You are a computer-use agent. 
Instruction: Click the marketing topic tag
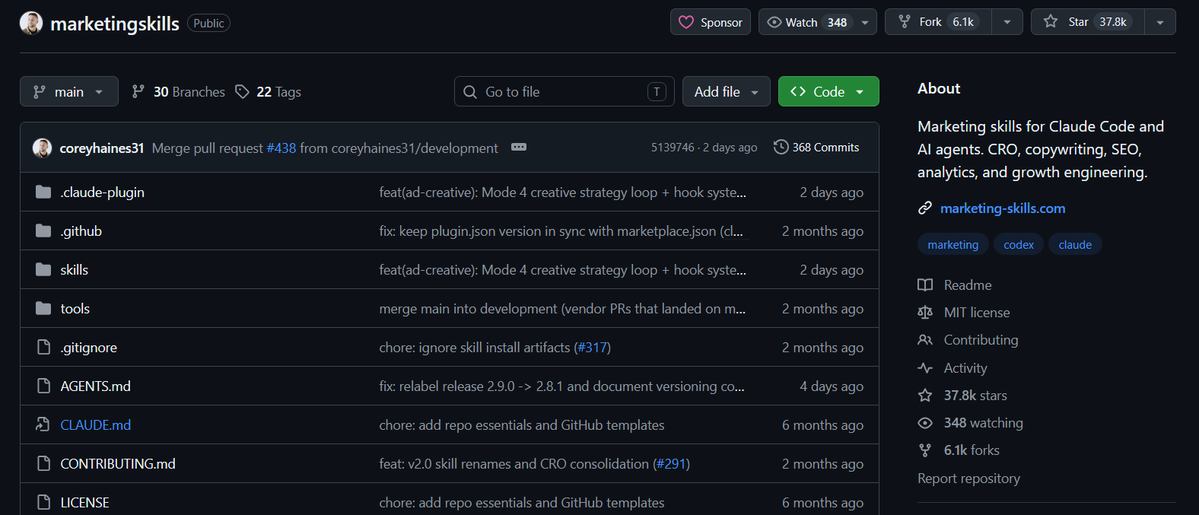pos(953,245)
